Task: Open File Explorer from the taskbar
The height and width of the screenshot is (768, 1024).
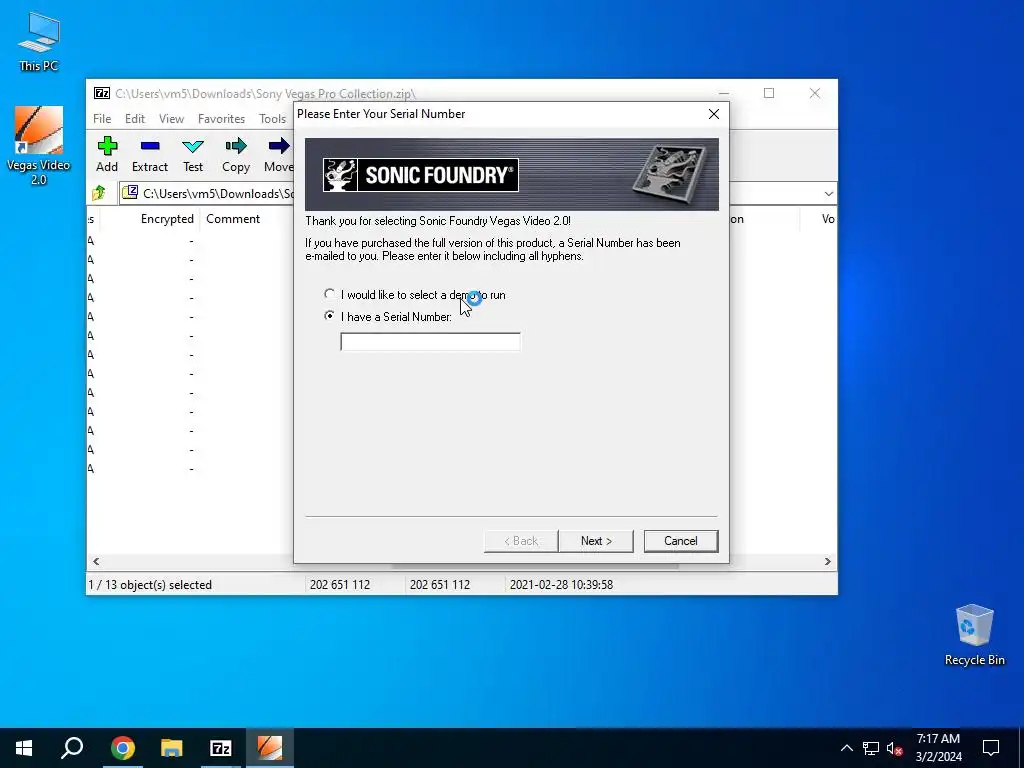Action: (171, 748)
